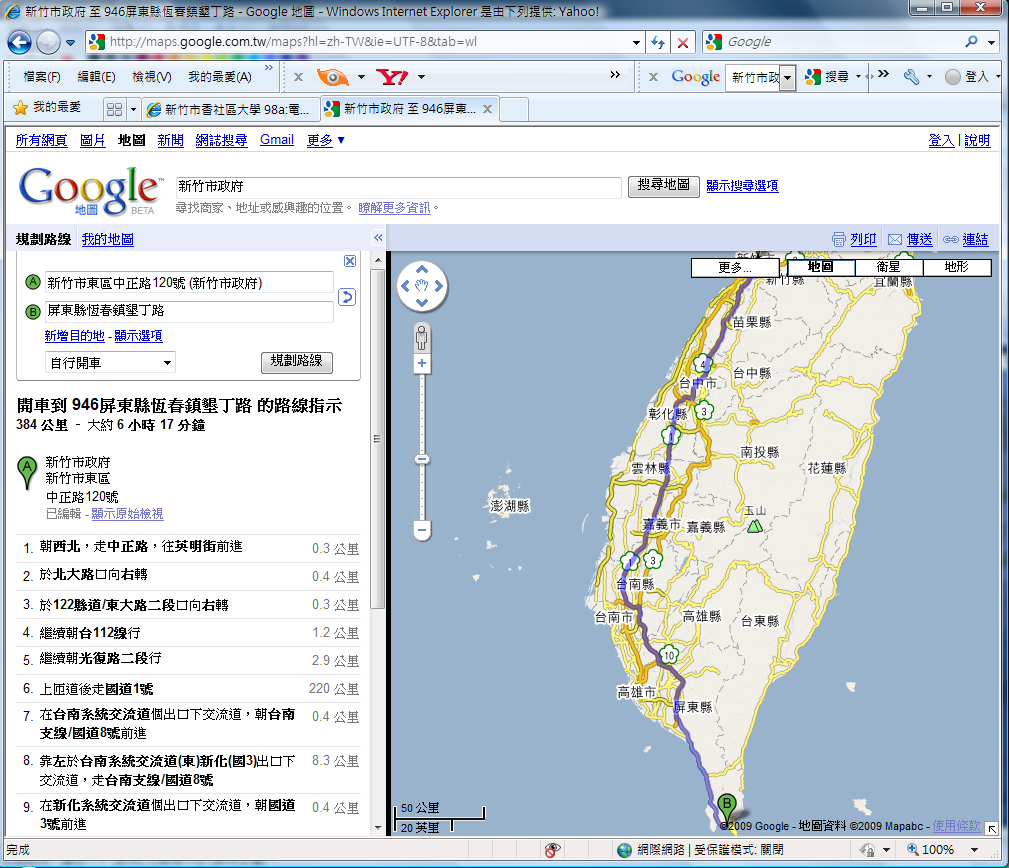This screenshot has width=1009, height=868.
Task: Open the browser zoom level dropdown at 100%
Action: click(x=974, y=850)
